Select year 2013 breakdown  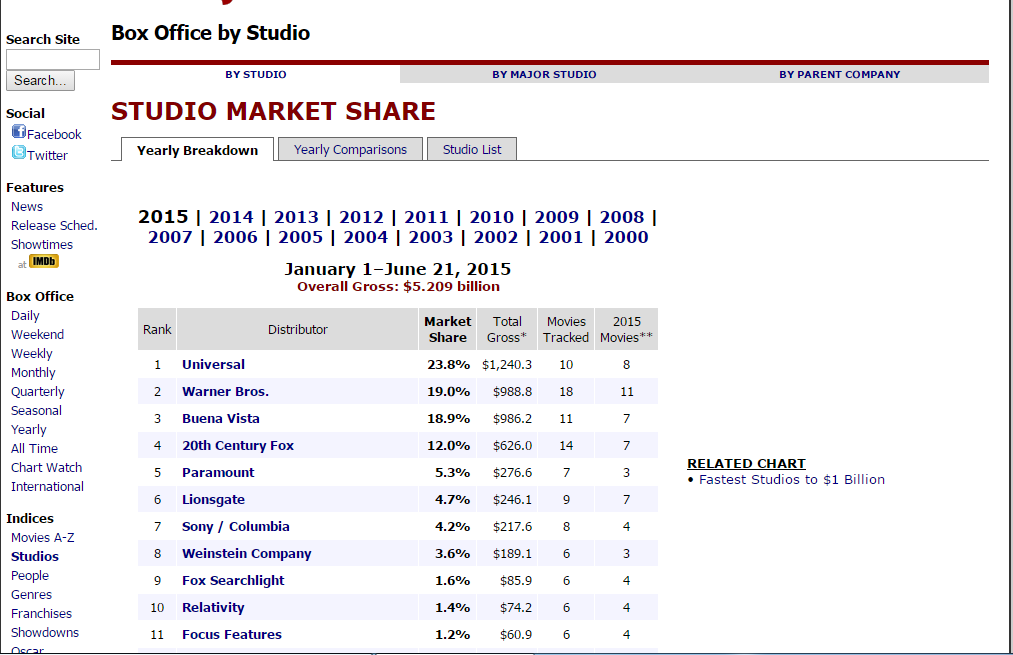[296, 217]
